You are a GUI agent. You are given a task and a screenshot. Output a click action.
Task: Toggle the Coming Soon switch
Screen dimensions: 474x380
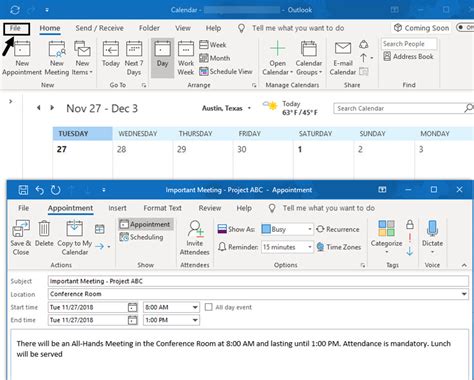[465, 27]
